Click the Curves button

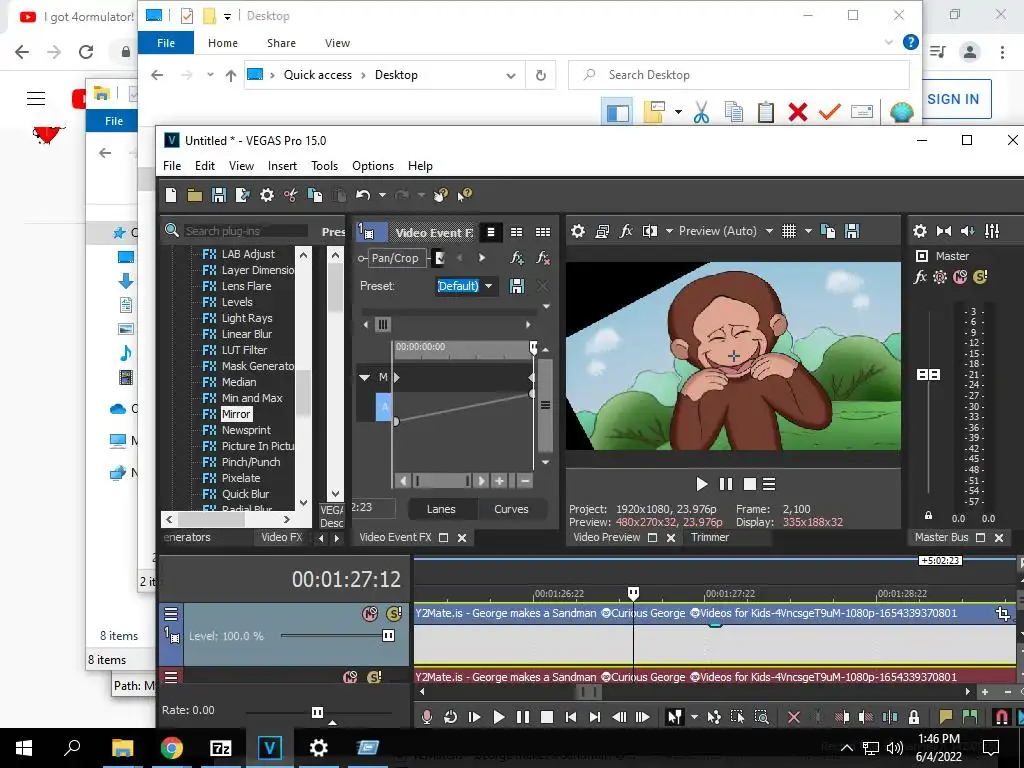tap(511, 509)
